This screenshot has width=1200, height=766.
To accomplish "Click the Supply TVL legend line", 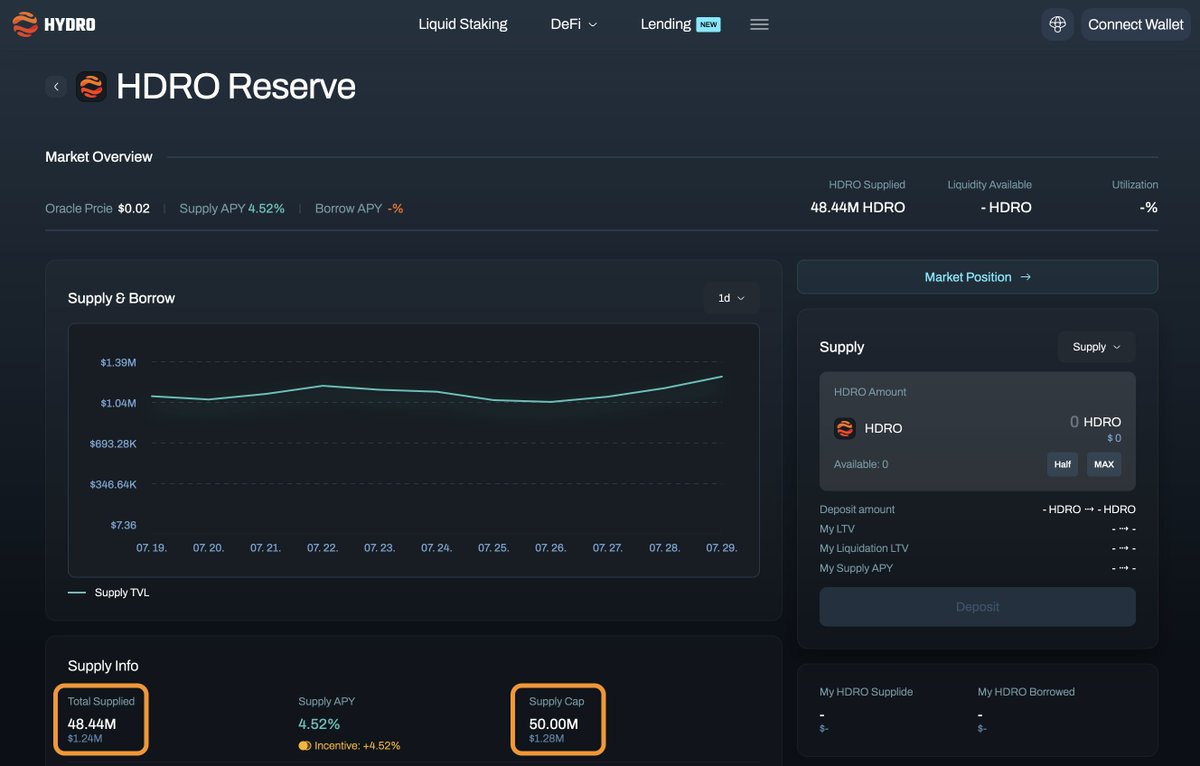I will (77, 592).
